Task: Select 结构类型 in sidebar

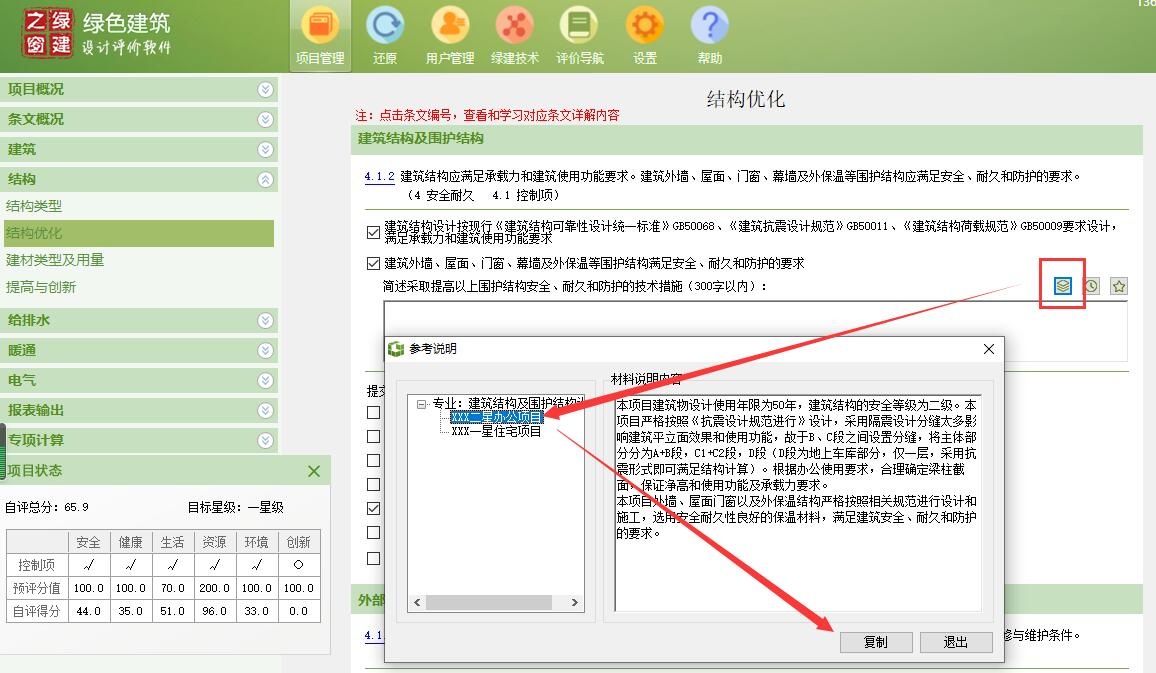Action: [x=34, y=206]
